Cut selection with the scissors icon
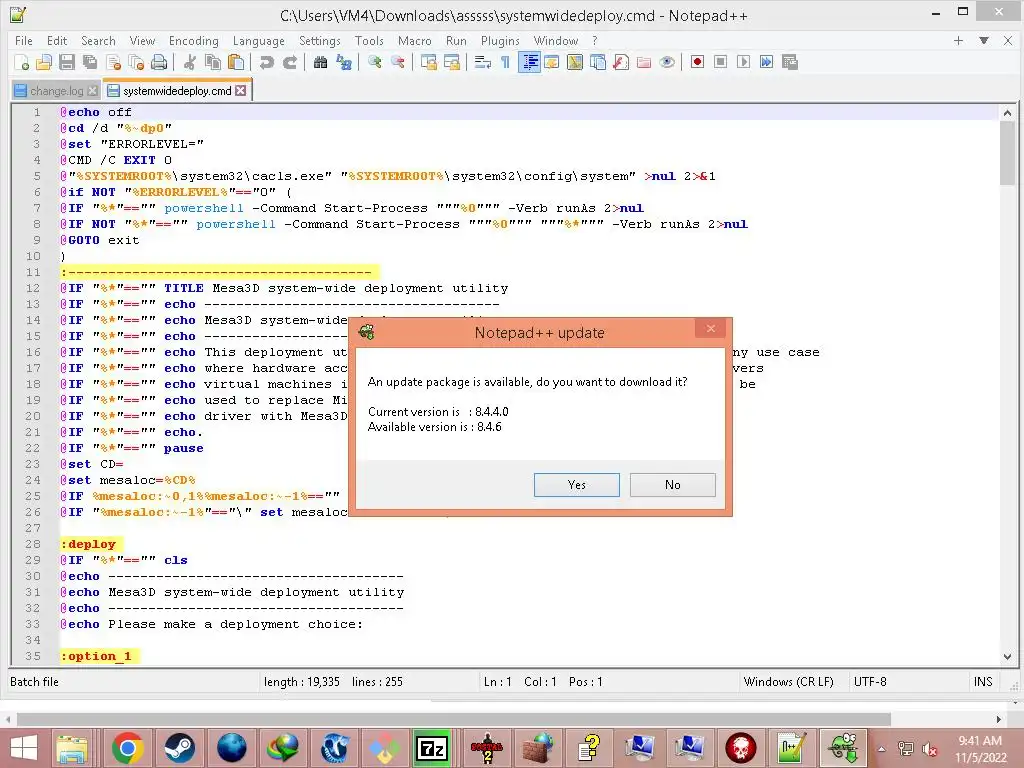The height and width of the screenshot is (768, 1024). click(190, 62)
